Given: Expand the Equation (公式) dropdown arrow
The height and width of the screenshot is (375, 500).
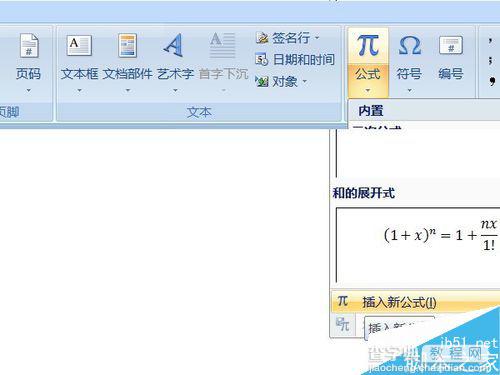Looking at the screenshot, I should [368, 90].
